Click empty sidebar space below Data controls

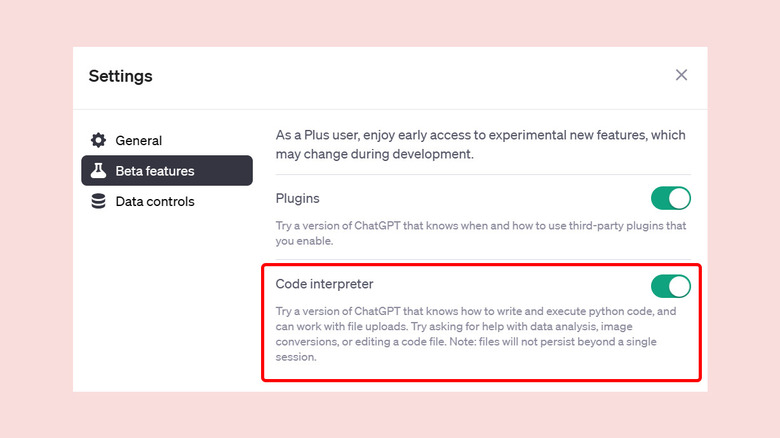pyautogui.click(x=165, y=300)
